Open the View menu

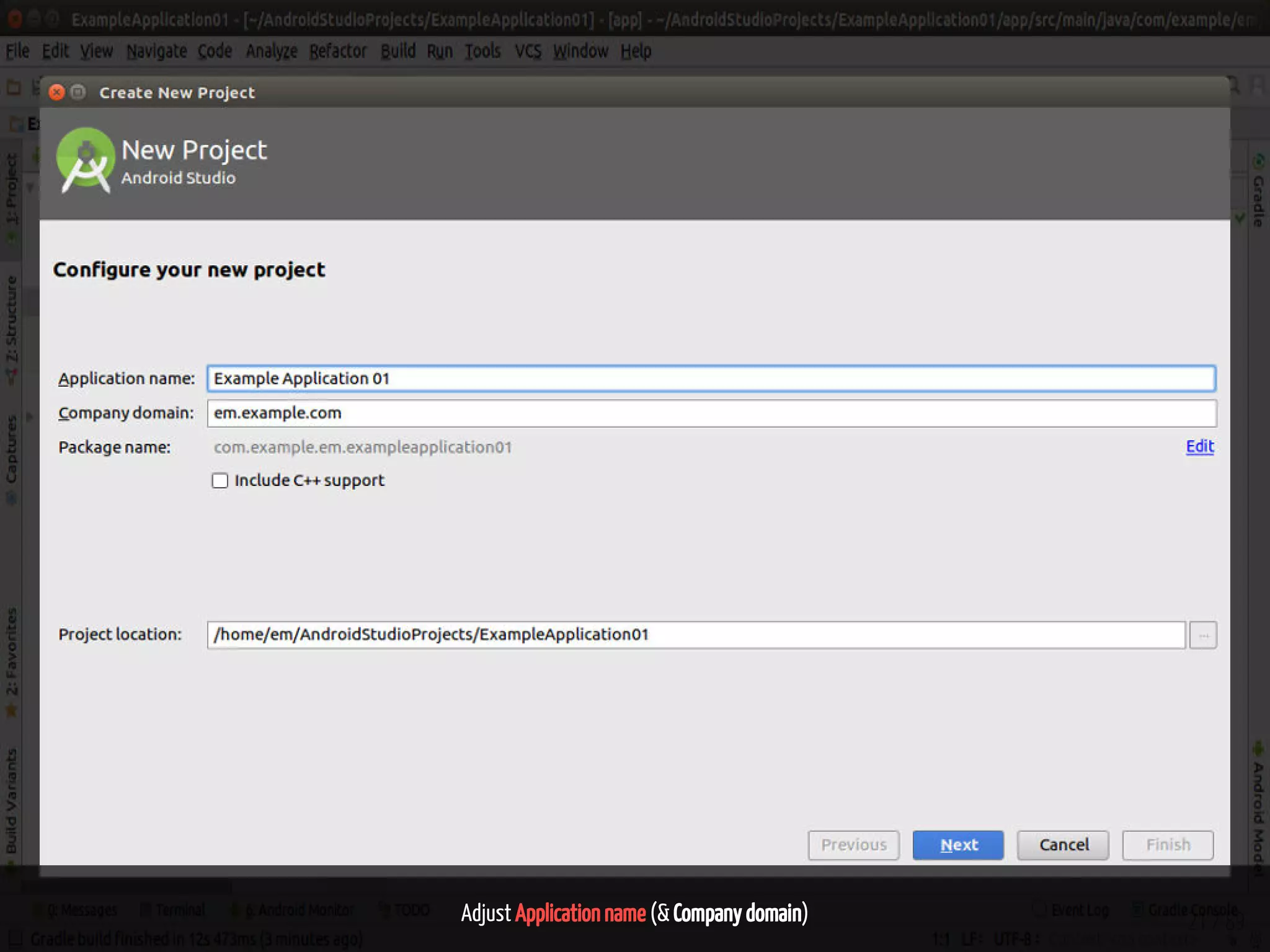[96, 51]
